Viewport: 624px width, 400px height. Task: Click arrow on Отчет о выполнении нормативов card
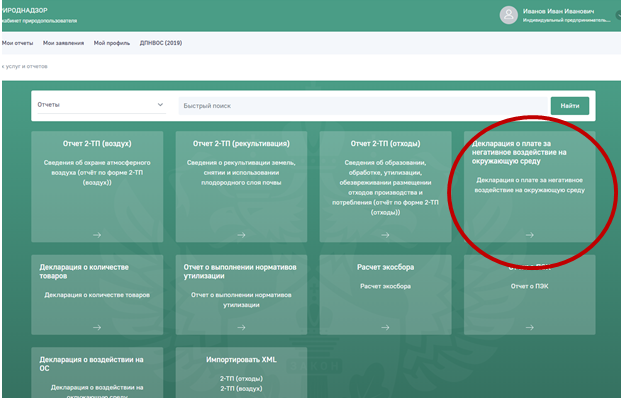tap(241, 325)
